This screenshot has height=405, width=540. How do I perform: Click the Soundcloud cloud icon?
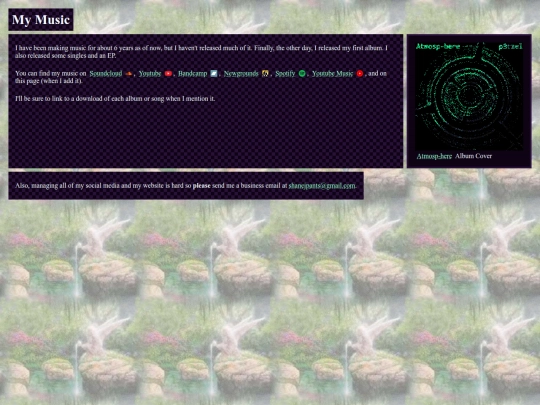coord(129,73)
